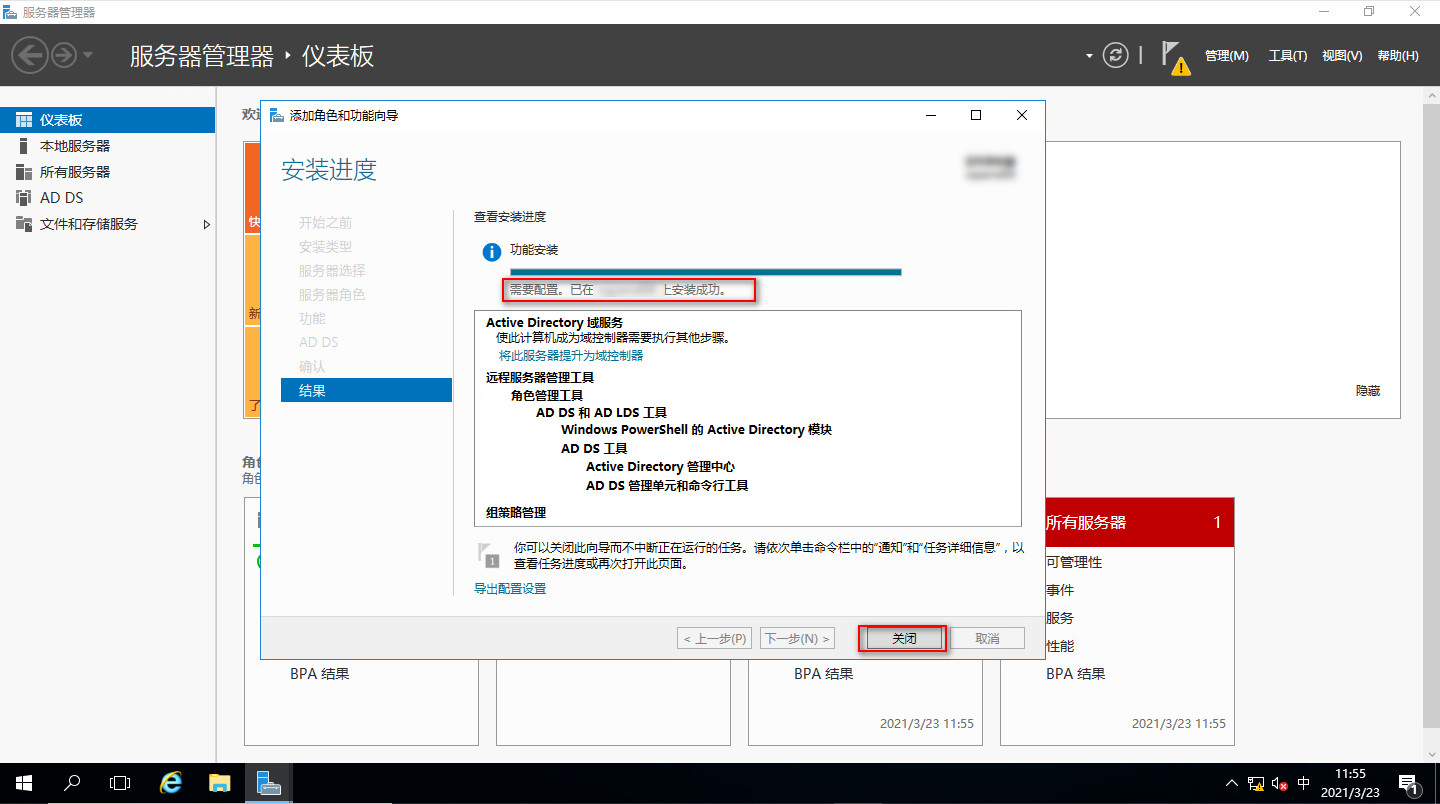
Task: Click Active Directory 域服务 heading in results
Action: click(x=554, y=322)
